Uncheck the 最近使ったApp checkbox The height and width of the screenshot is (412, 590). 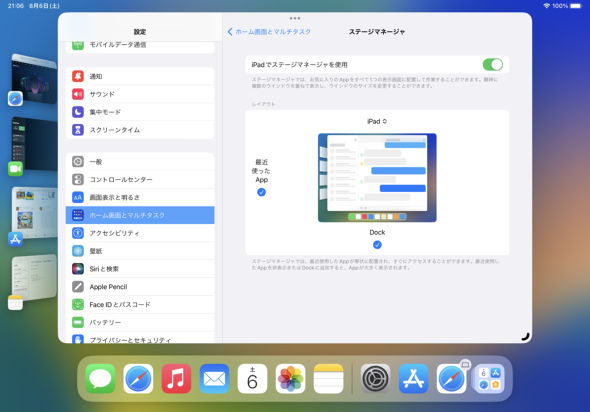[261, 192]
